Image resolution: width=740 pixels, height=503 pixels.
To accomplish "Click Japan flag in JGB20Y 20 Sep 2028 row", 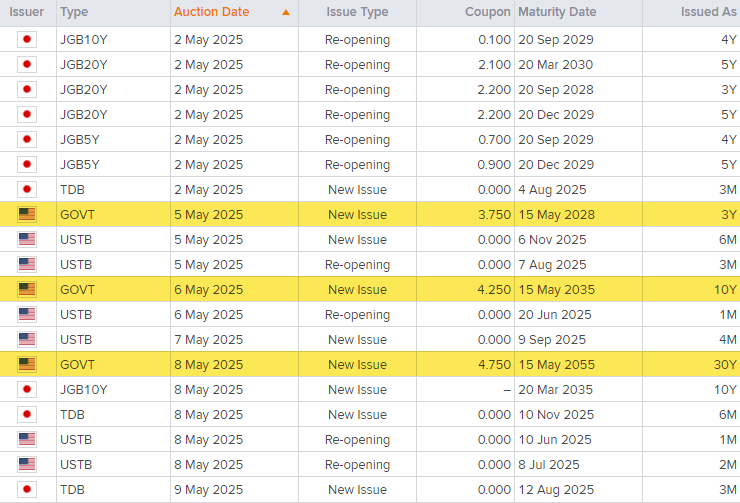I will [27, 89].
